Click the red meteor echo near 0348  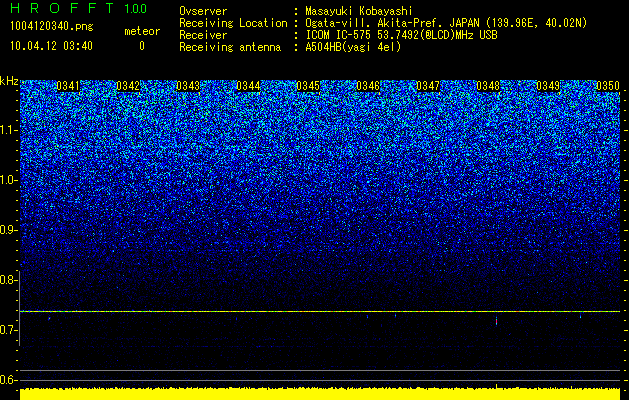pos(497,321)
